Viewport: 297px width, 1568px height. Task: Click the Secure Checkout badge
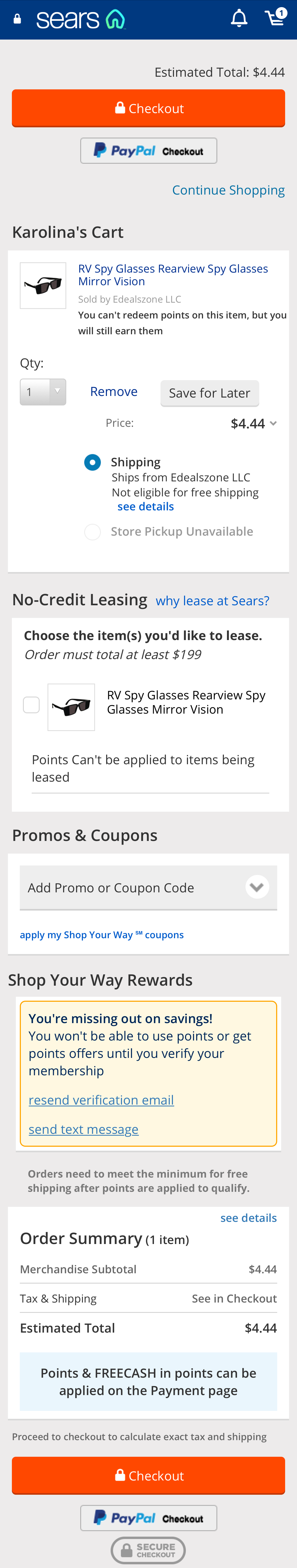(148, 1550)
